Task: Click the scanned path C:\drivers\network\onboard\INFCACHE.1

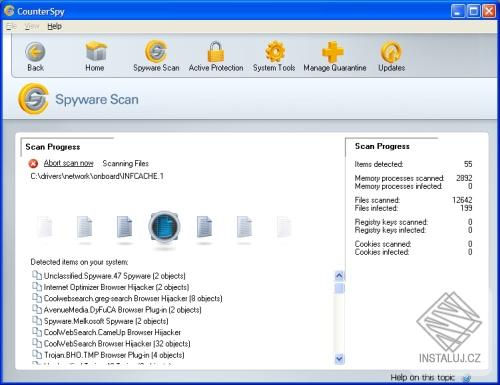Action: click(x=97, y=176)
